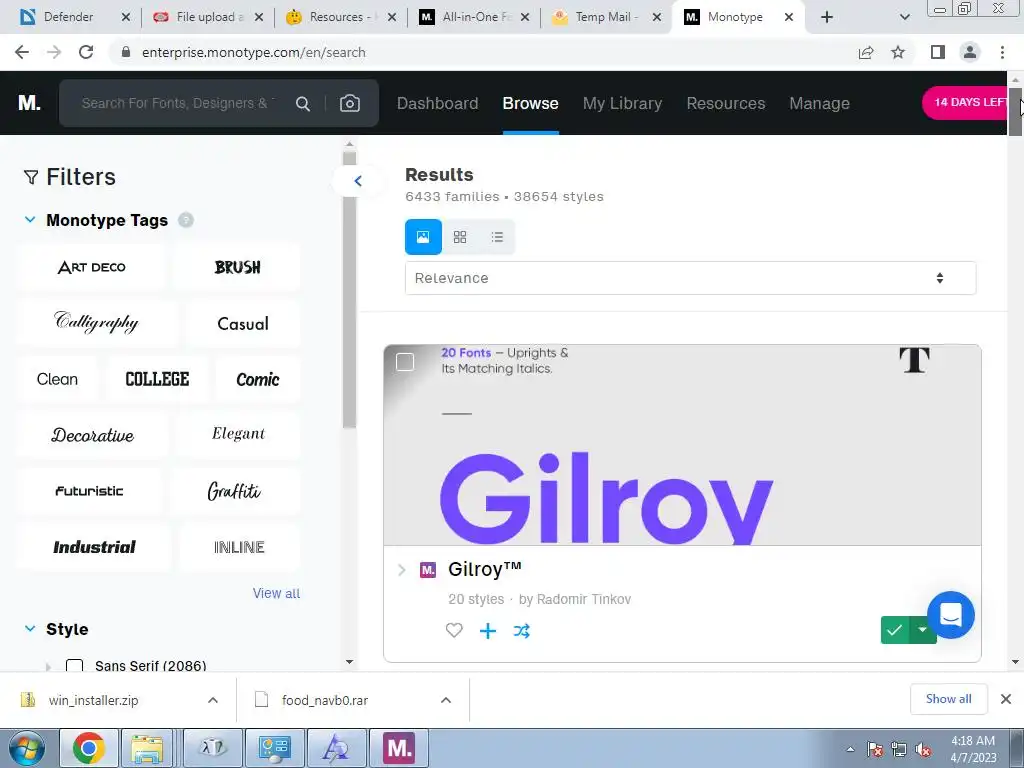Favorite Gilroy with heart icon

454,630
